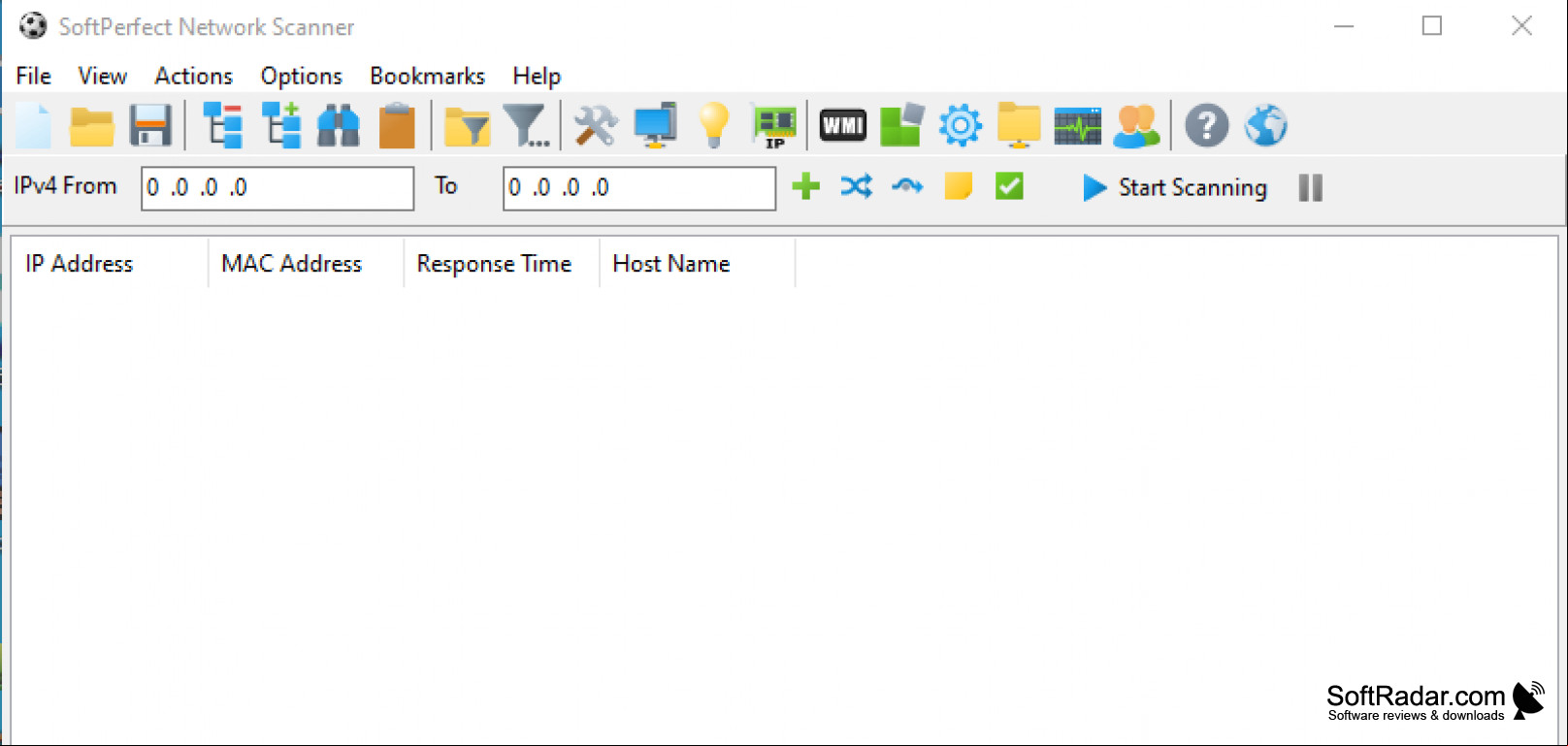Screen dimensions: 1568x746
Task: Expand all nodes tree icon with green plus
Action: click(281, 126)
